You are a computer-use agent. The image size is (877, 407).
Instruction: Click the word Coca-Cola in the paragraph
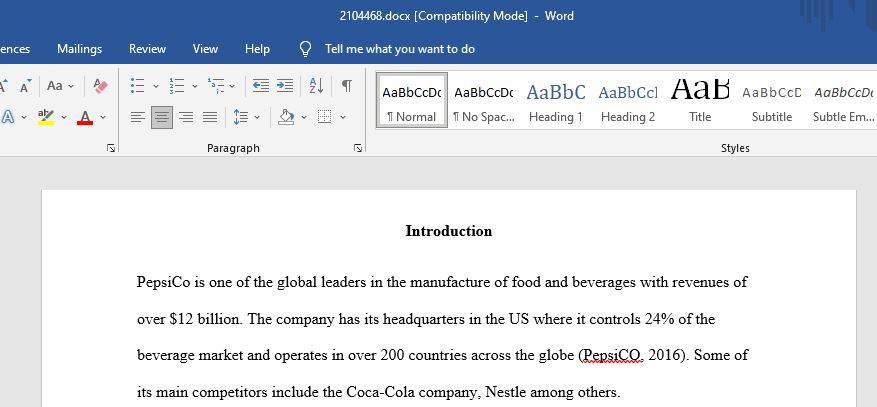[x=381, y=392]
